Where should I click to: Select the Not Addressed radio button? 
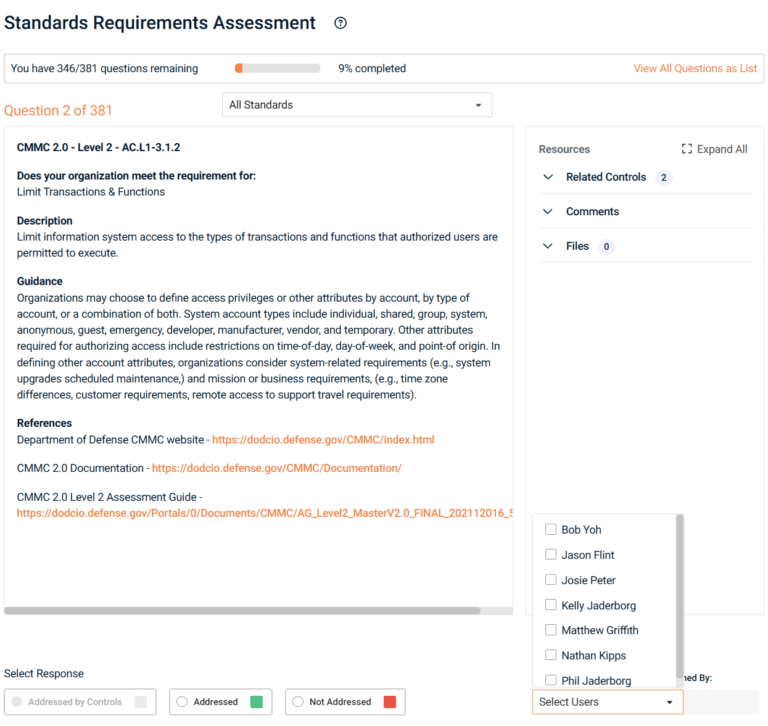298,702
